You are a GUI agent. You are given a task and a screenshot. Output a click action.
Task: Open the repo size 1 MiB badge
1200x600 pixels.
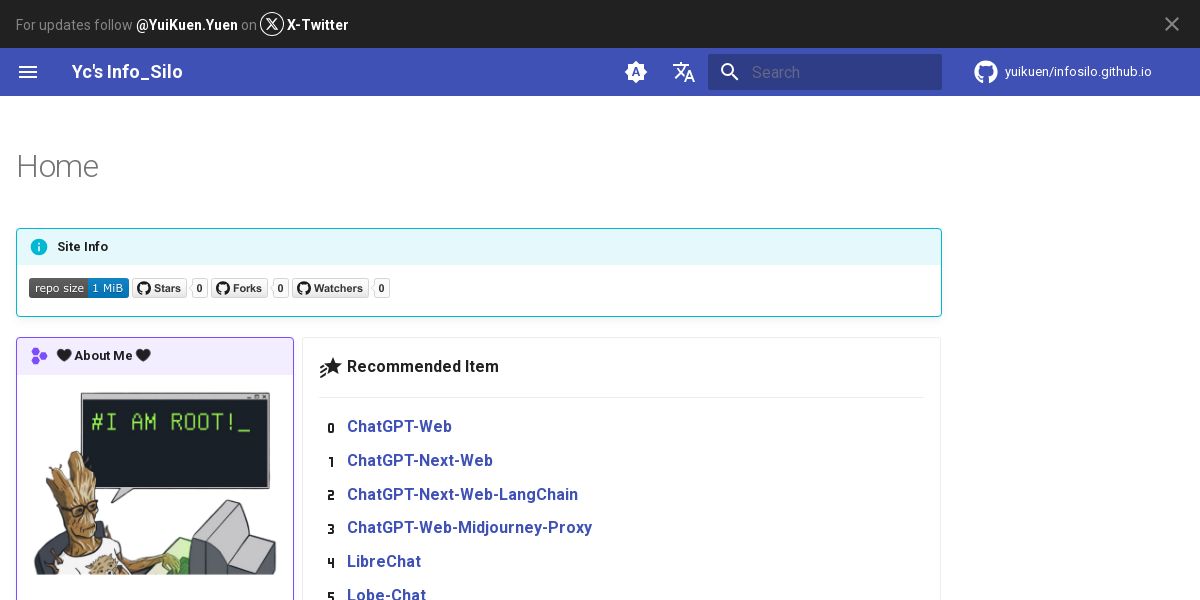[x=79, y=288]
